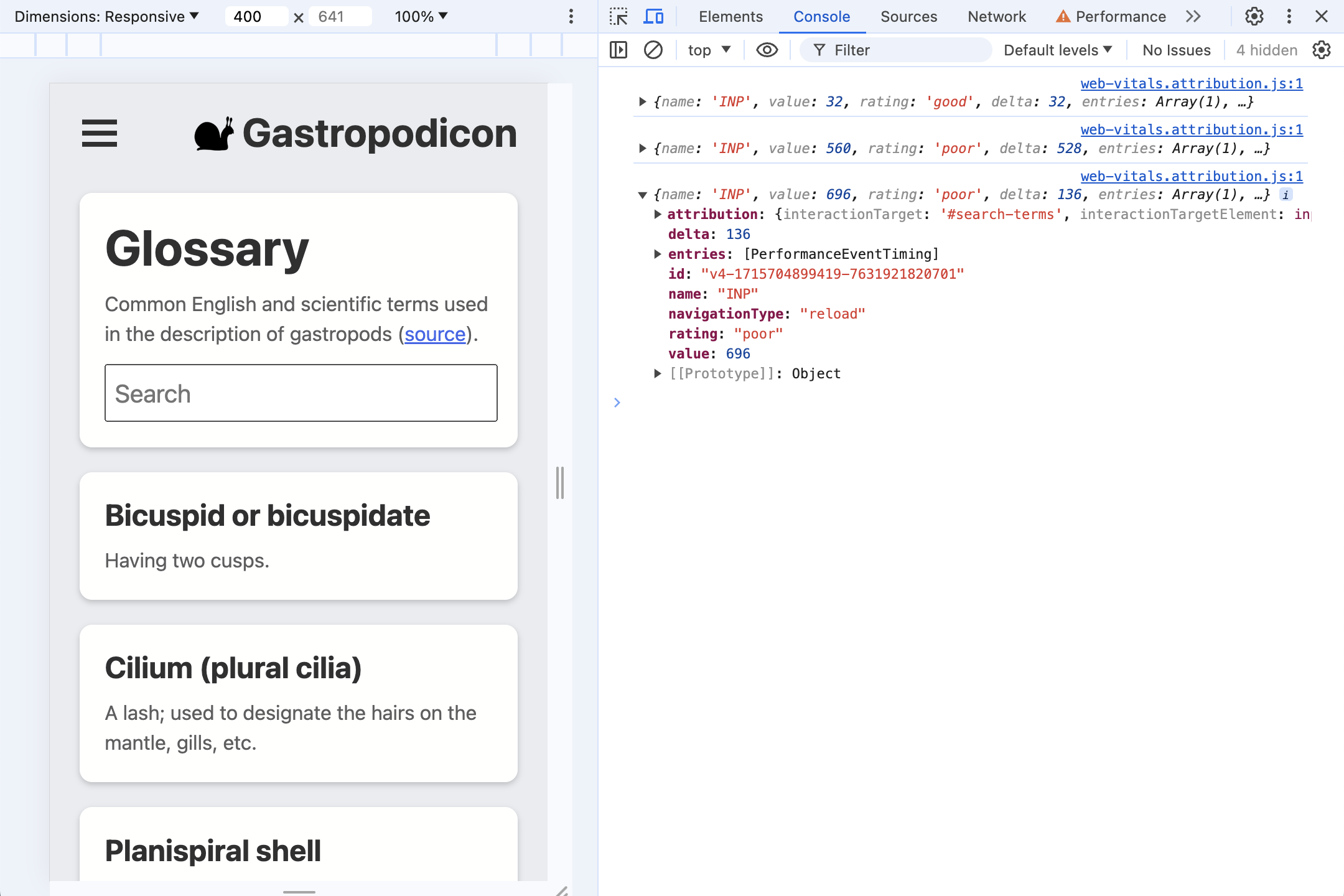Viewport: 1344px width, 896px height.
Task: Click the DevTools inspect element icon
Action: (x=619, y=17)
